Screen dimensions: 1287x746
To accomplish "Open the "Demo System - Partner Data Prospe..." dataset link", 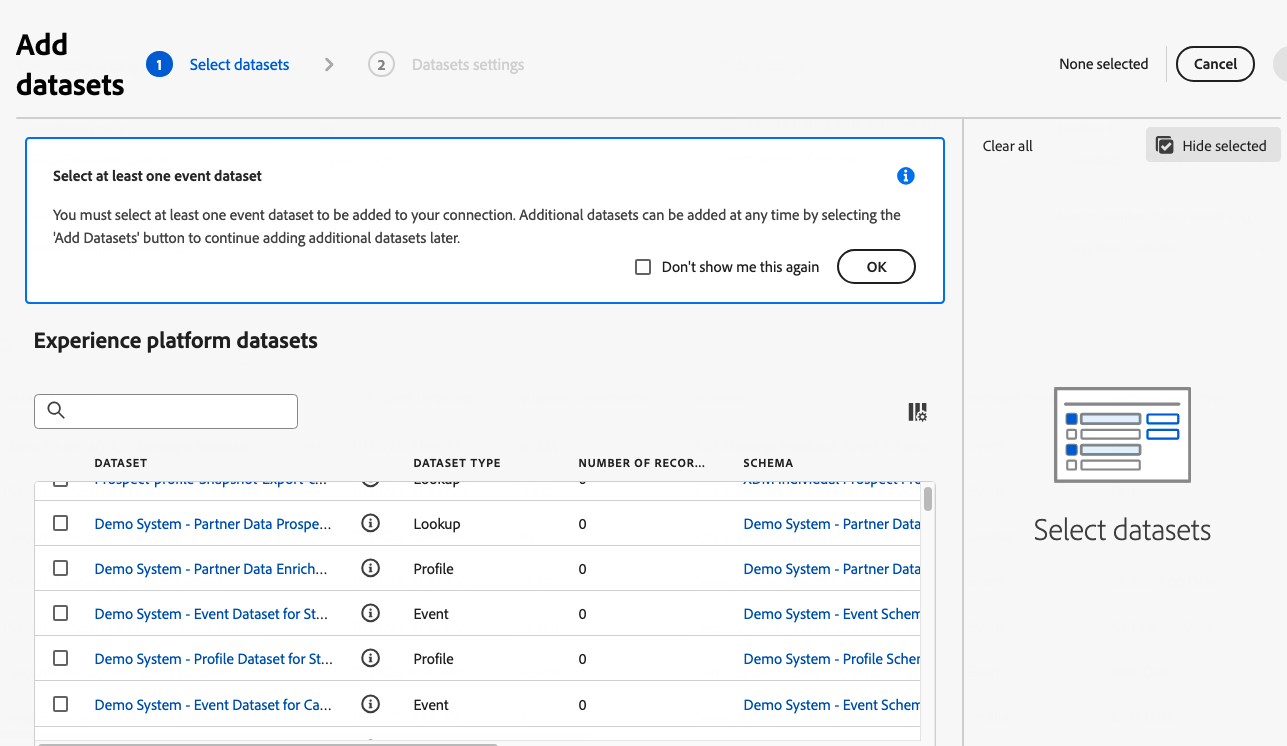I will (x=213, y=524).
